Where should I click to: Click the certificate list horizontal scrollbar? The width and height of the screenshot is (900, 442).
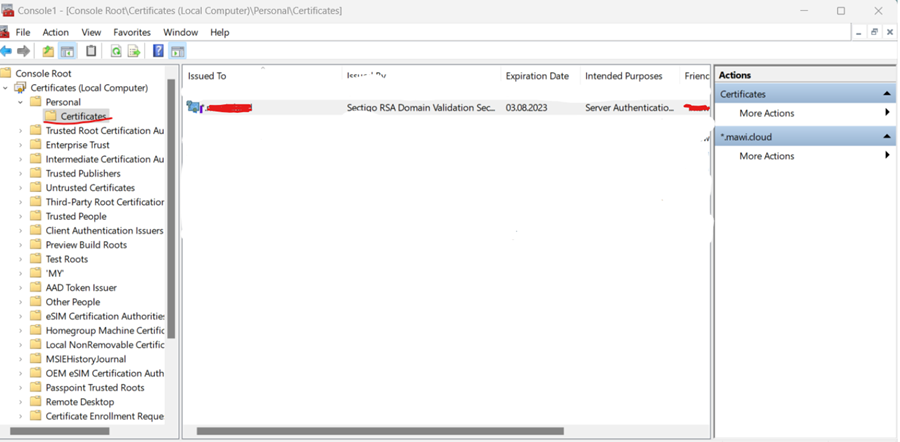pos(380,432)
